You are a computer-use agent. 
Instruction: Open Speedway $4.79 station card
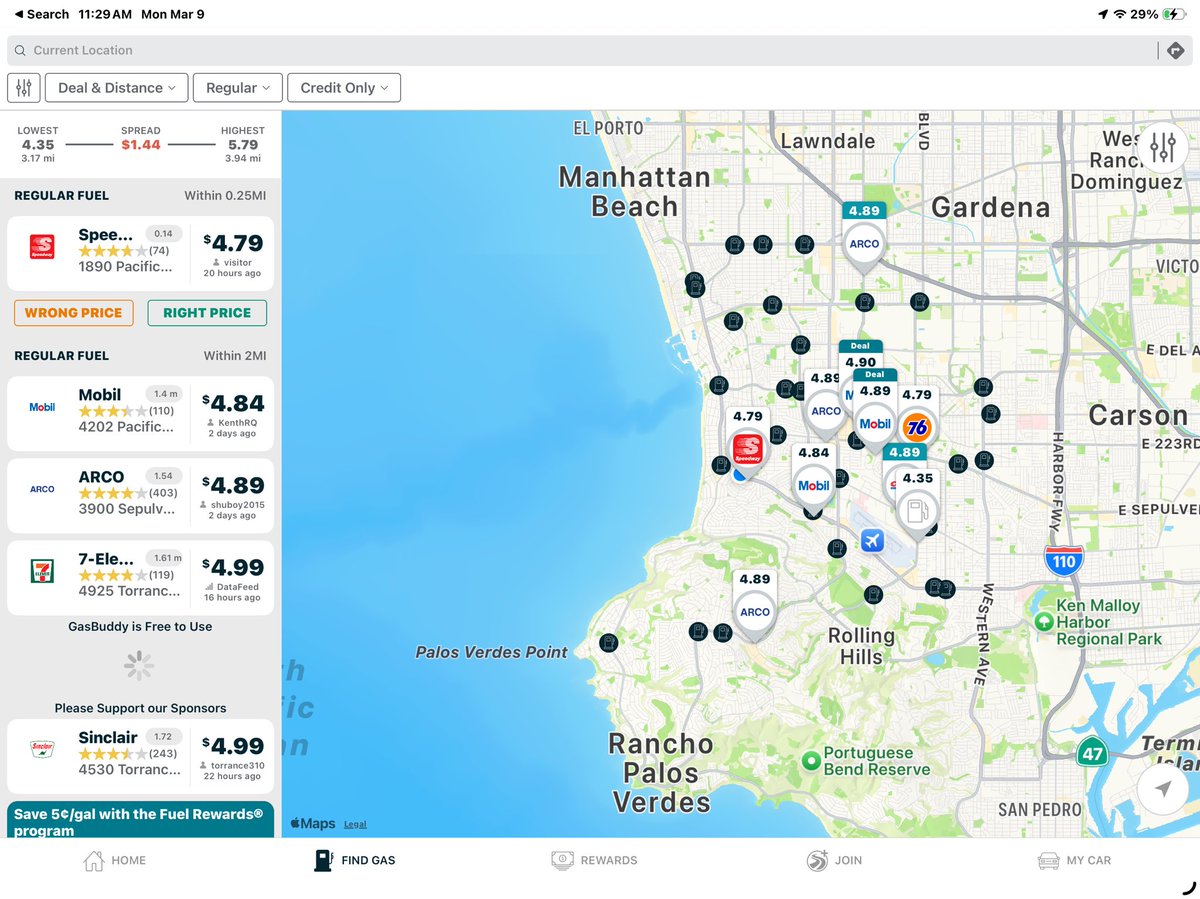[x=140, y=254]
